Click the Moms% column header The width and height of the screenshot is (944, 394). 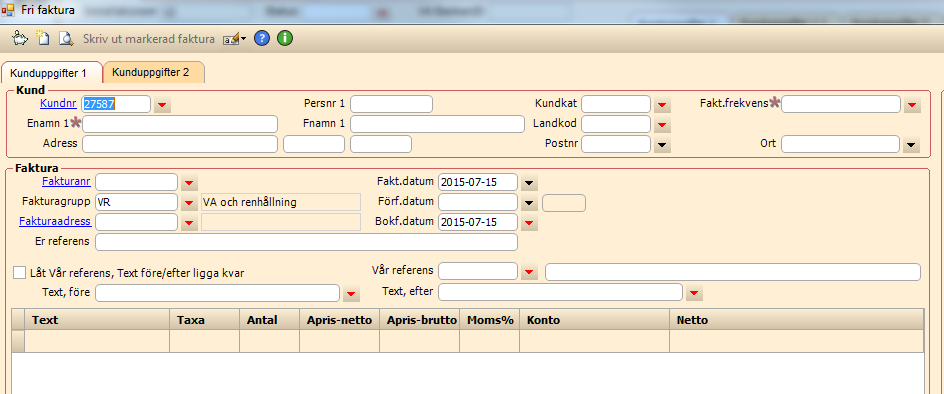(x=490, y=320)
